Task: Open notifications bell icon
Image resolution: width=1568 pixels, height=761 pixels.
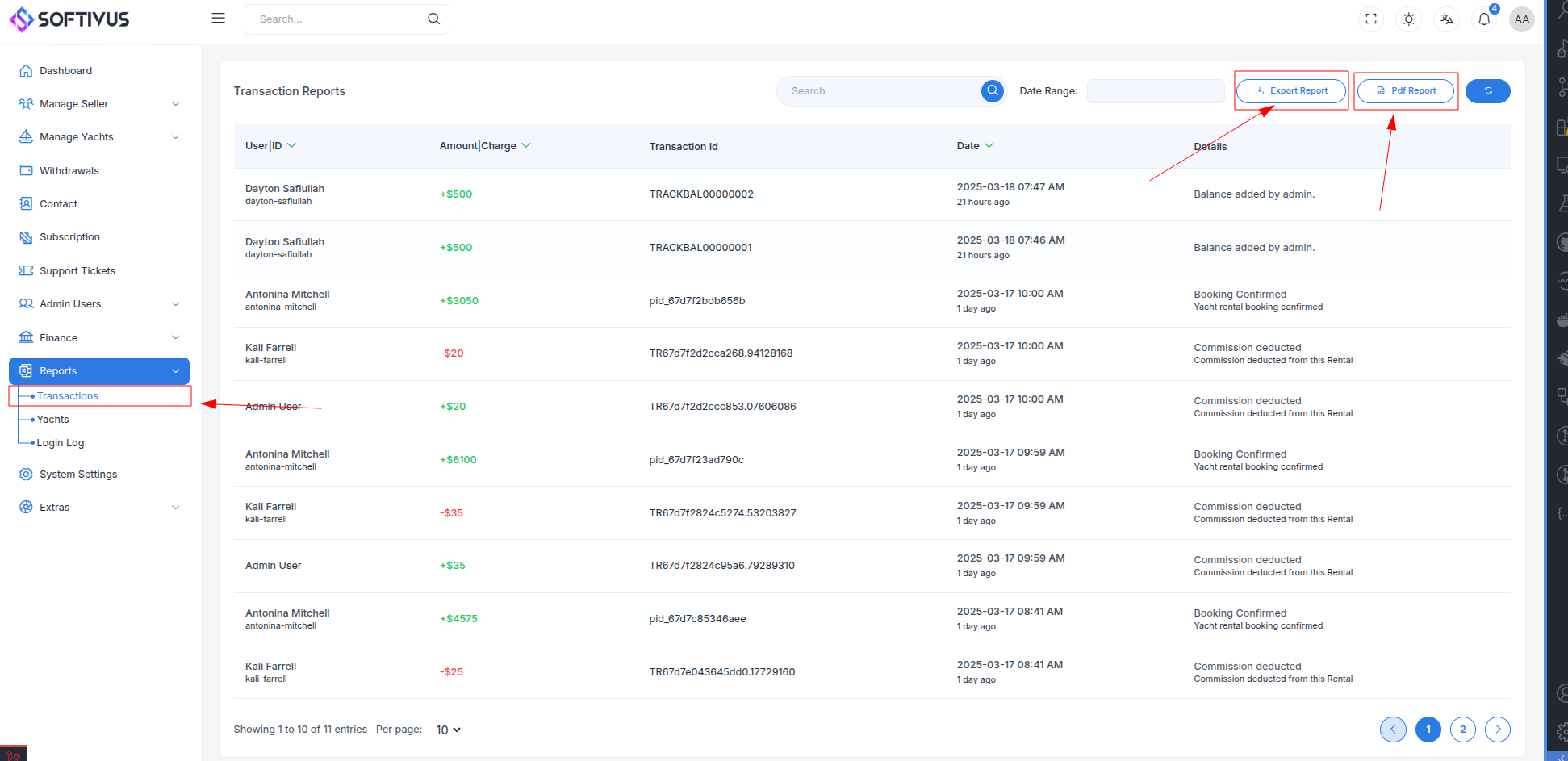Action: (1484, 19)
